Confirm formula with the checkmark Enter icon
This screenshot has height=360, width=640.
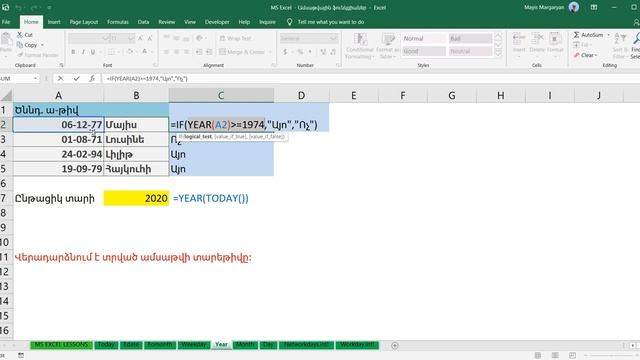76,78
